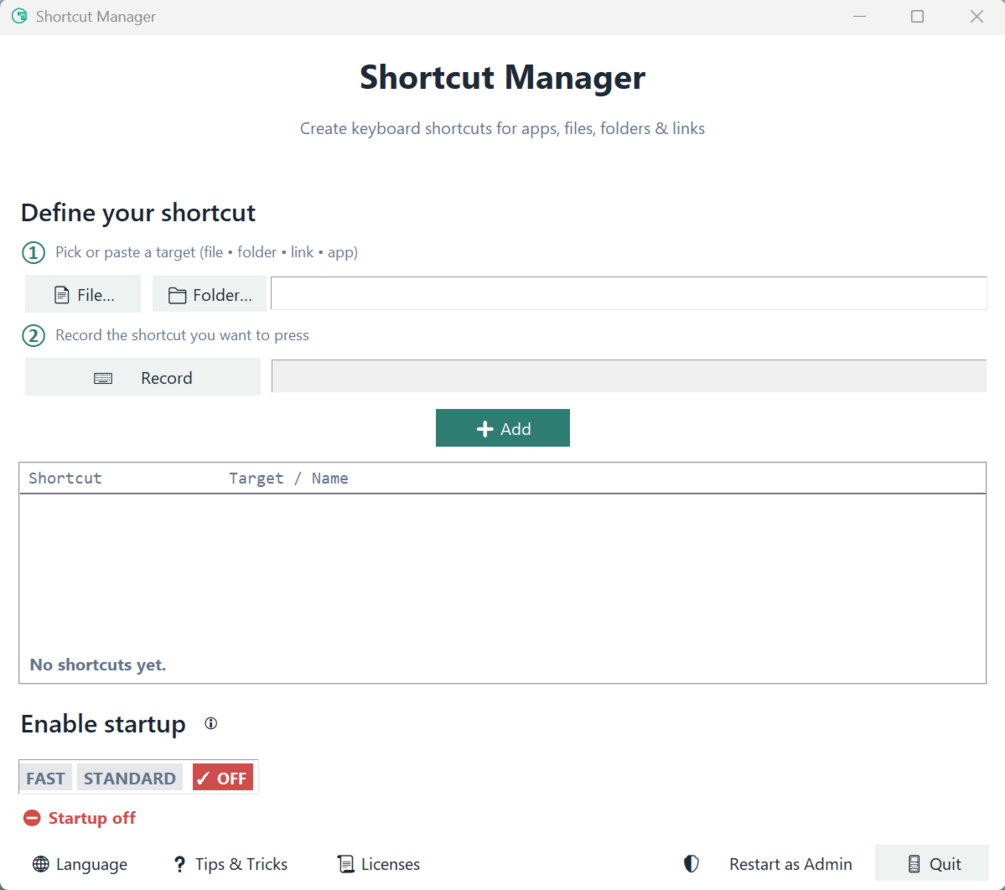Image resolution: width=1005 pixels, height=890 pixels.
Task: Click the question mark Tips & Tricks icon
Action: (x=179, y=864)
